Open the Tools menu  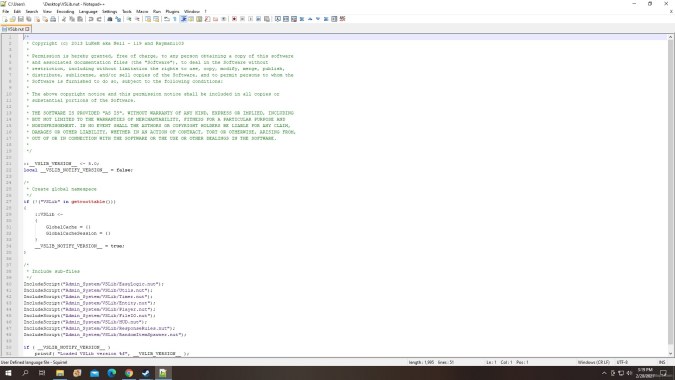coord(127,12)
